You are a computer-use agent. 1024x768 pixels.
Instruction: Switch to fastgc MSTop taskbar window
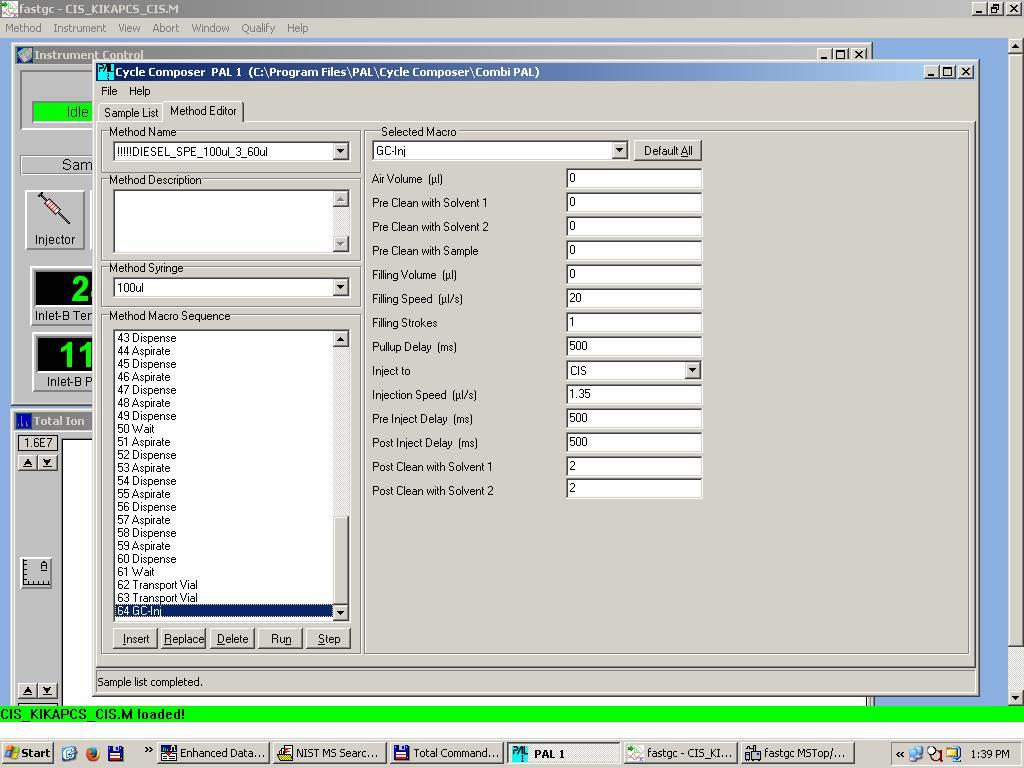[x=796, y=753]
